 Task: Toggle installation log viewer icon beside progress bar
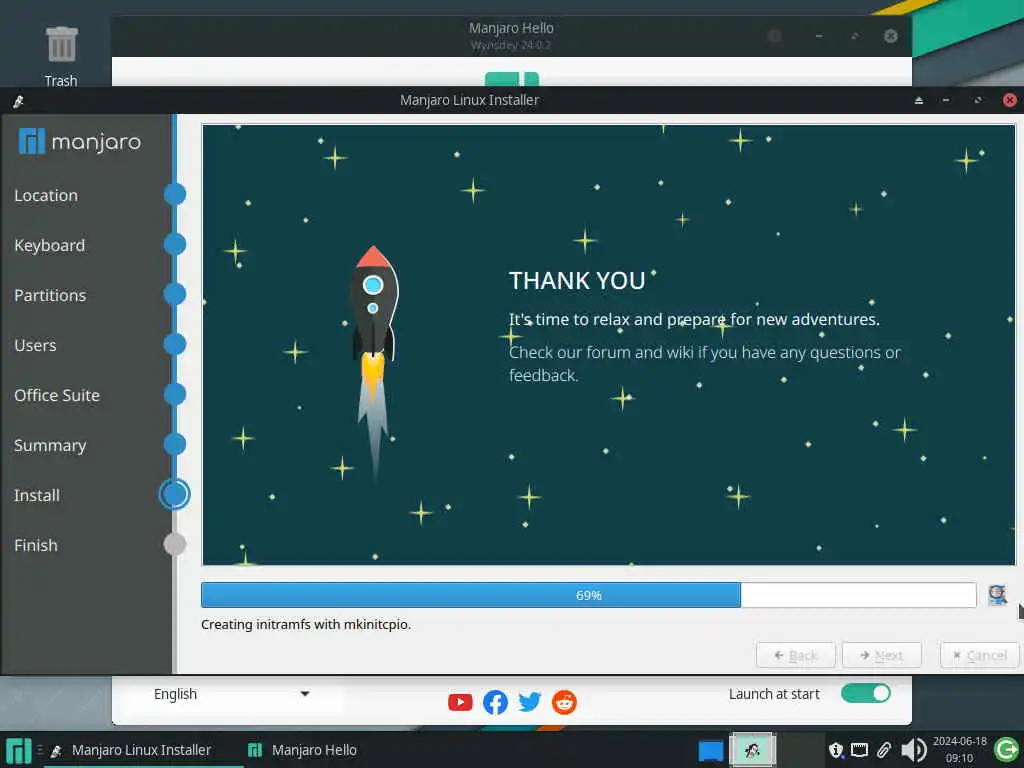tap(997, 595)
